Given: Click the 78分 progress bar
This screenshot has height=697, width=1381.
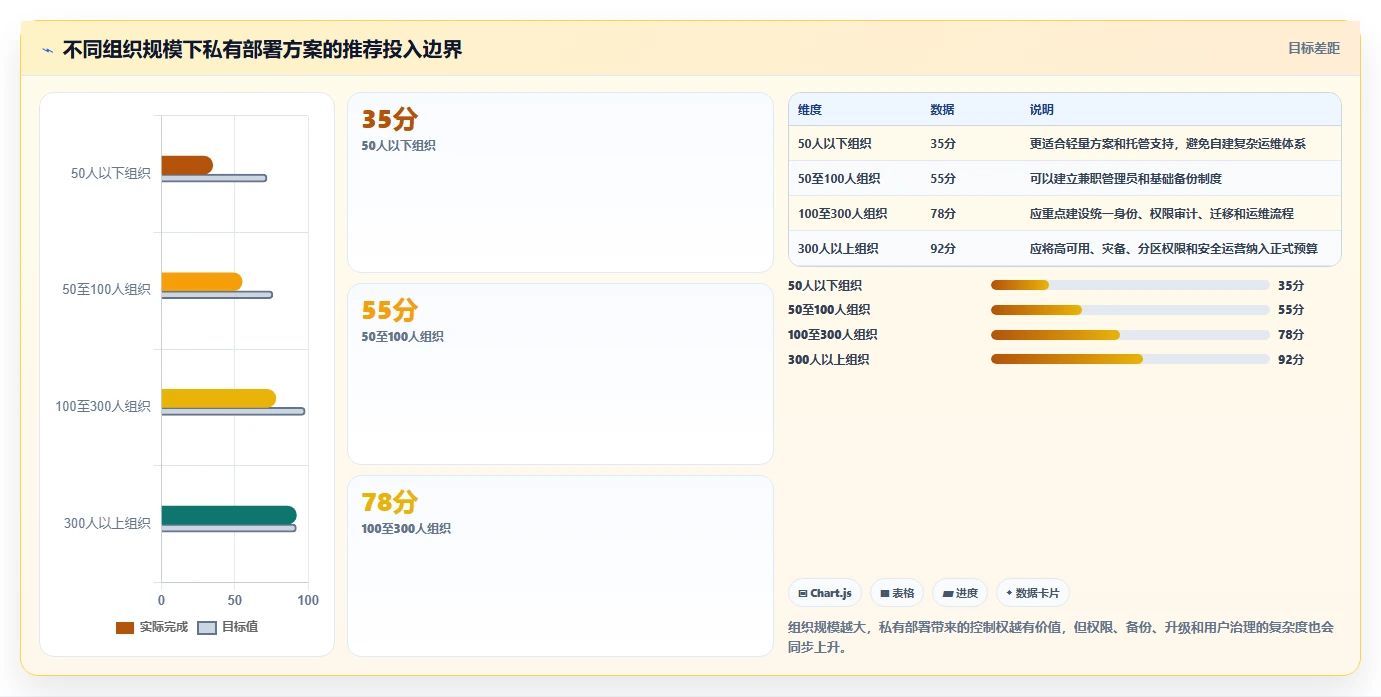Looking at the screenshot, I should (1130, 335).
